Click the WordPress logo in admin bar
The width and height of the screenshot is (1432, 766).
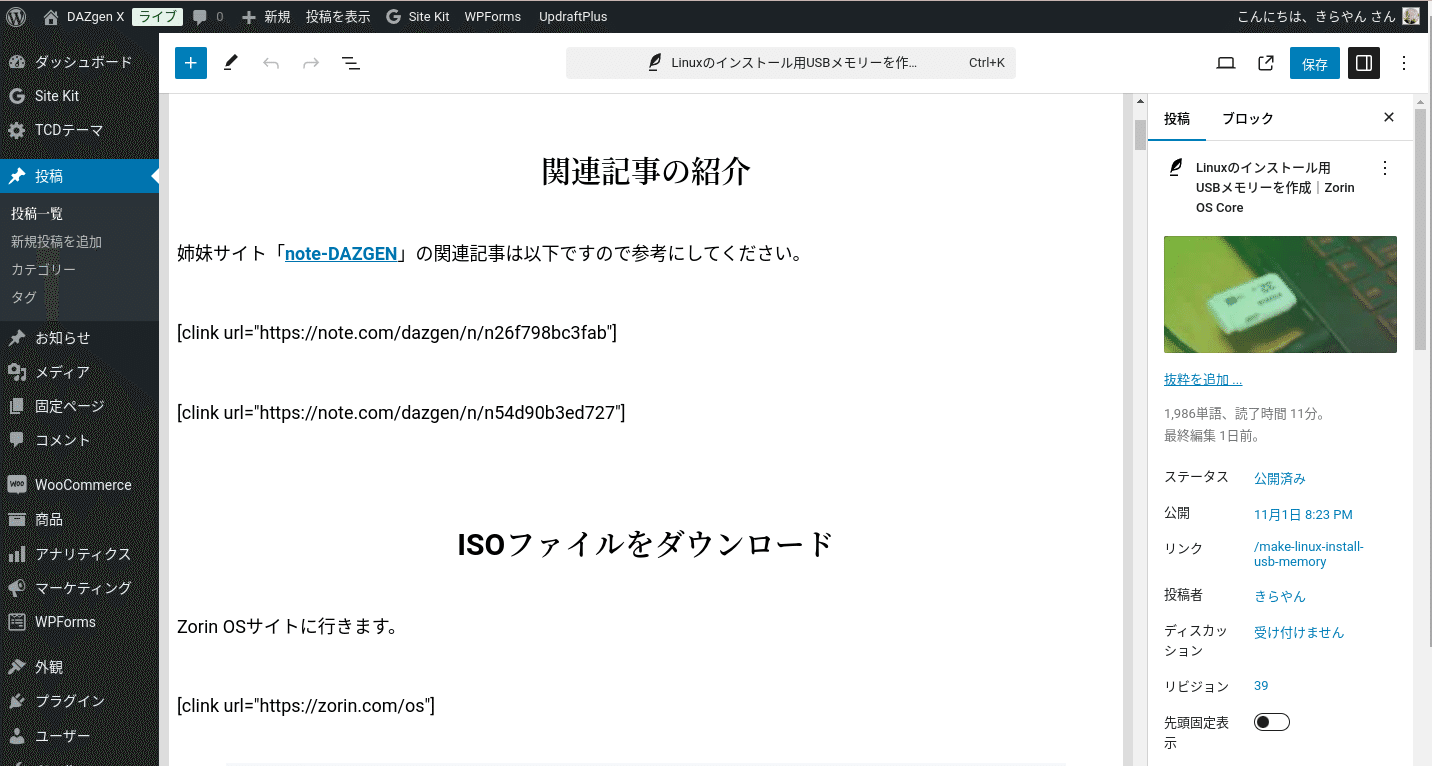pyautogui.click(x=14, y=16)
